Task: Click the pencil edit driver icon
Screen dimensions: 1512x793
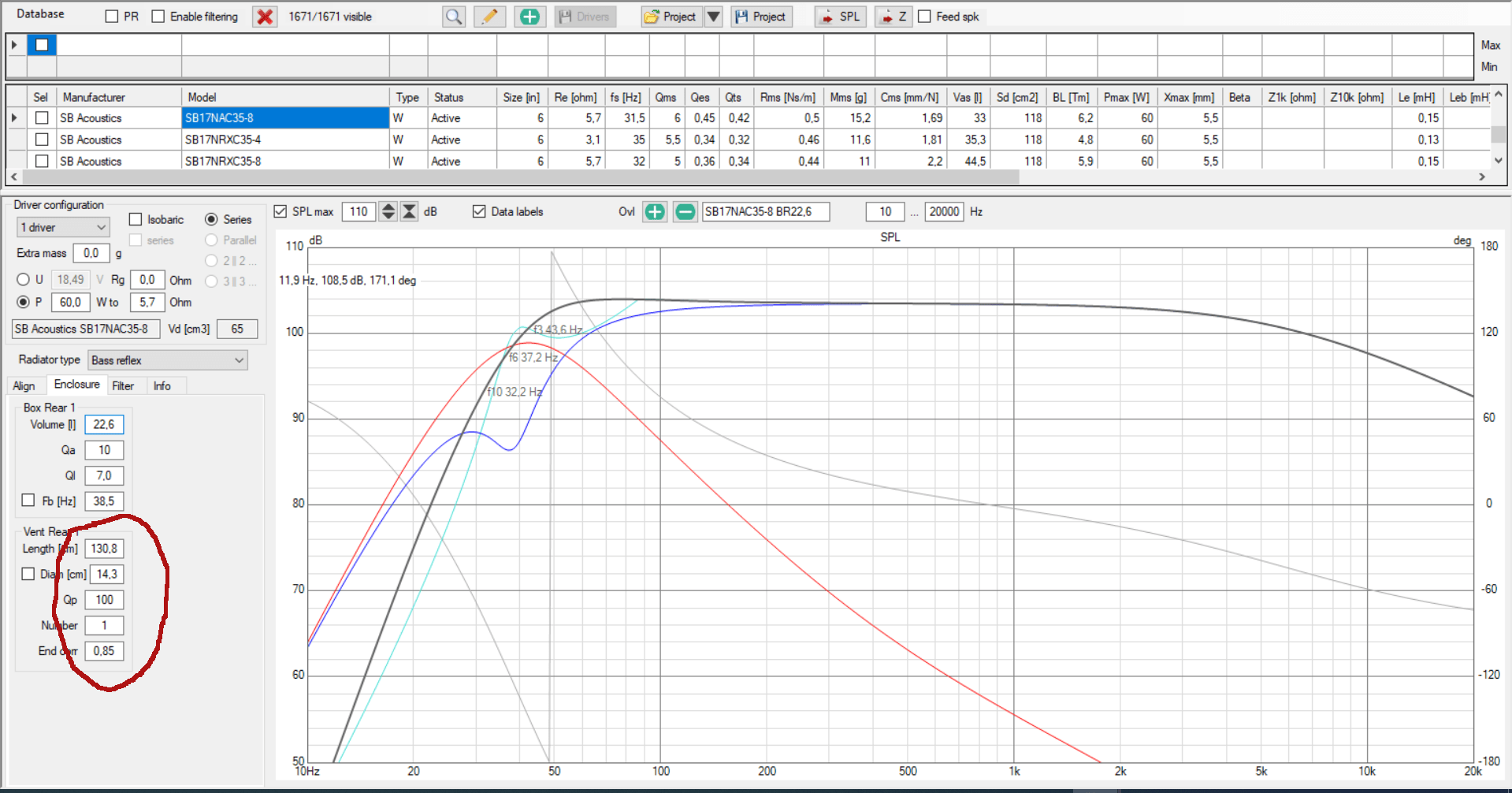Action: (490, 17)
